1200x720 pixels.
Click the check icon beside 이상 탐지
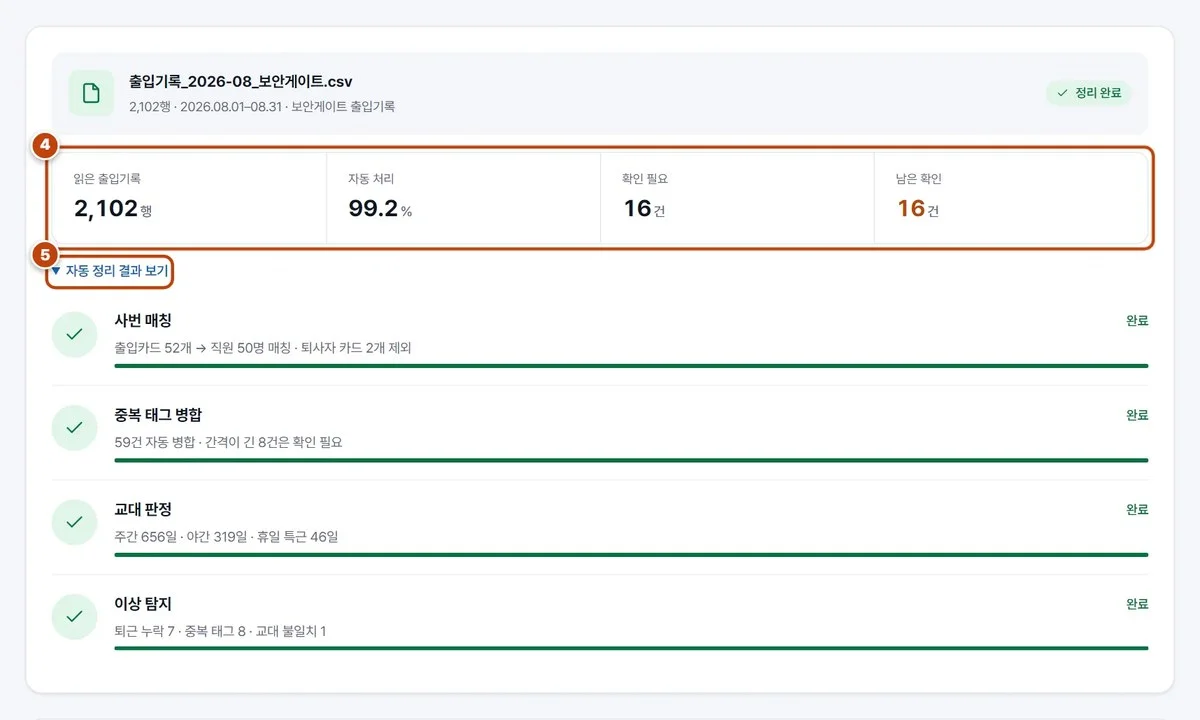74,617
